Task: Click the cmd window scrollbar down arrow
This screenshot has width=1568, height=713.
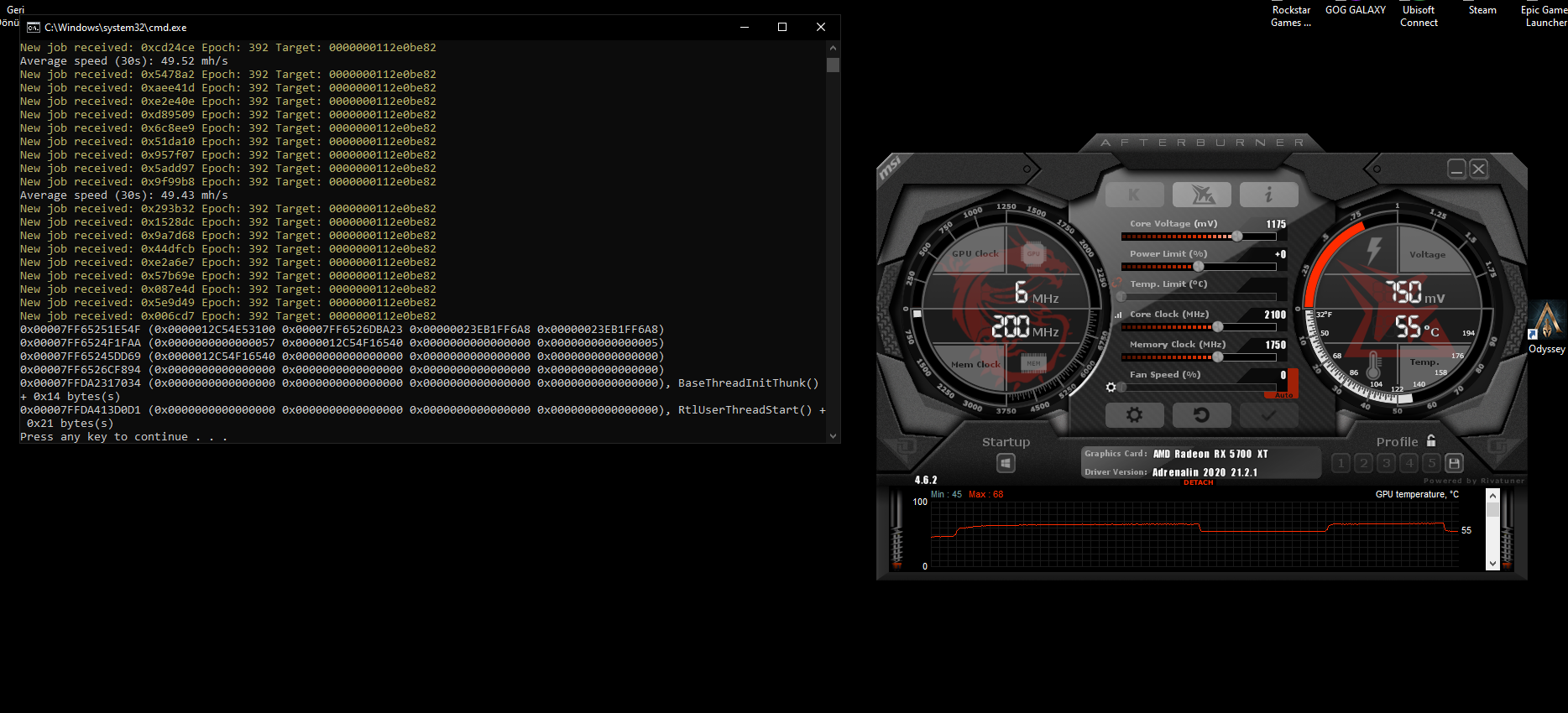Action: point(833,436)
